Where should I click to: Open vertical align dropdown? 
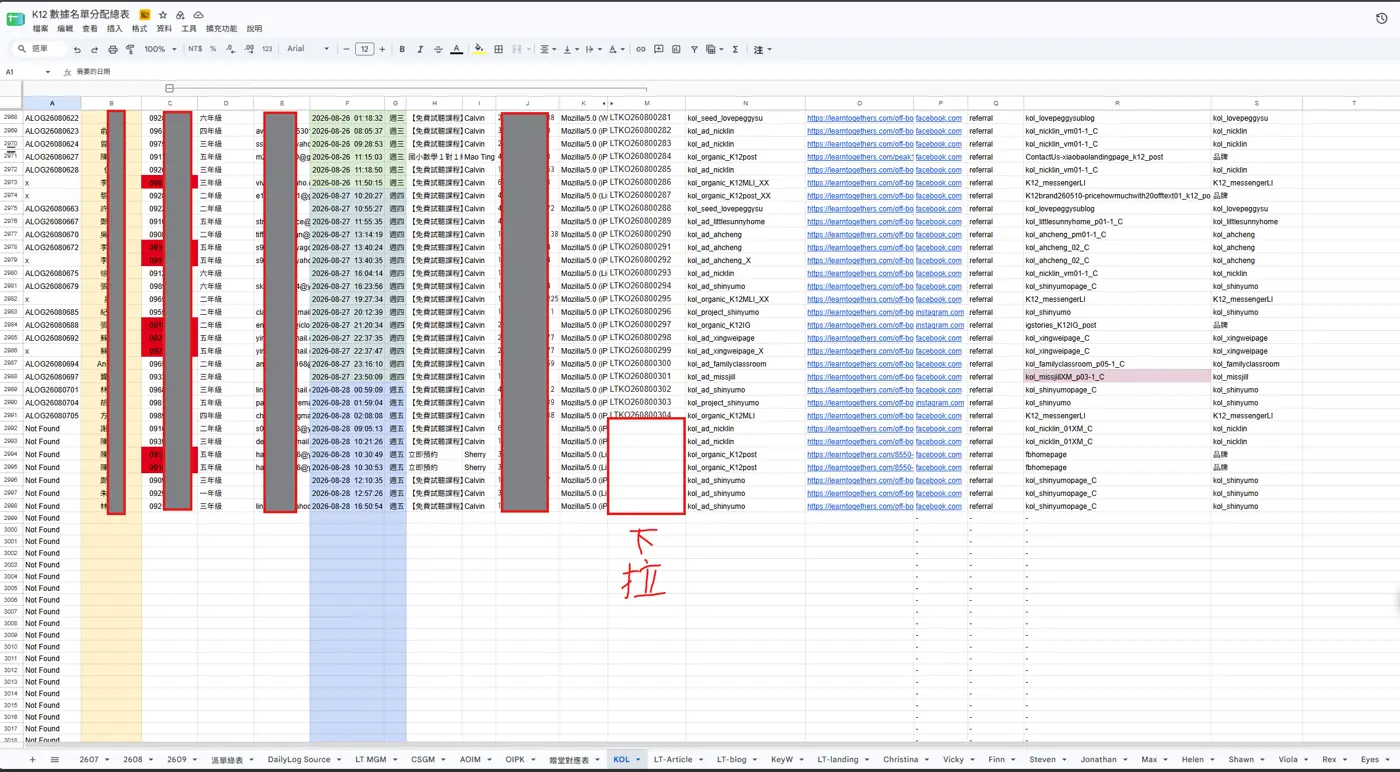click(x=569, y=49)
